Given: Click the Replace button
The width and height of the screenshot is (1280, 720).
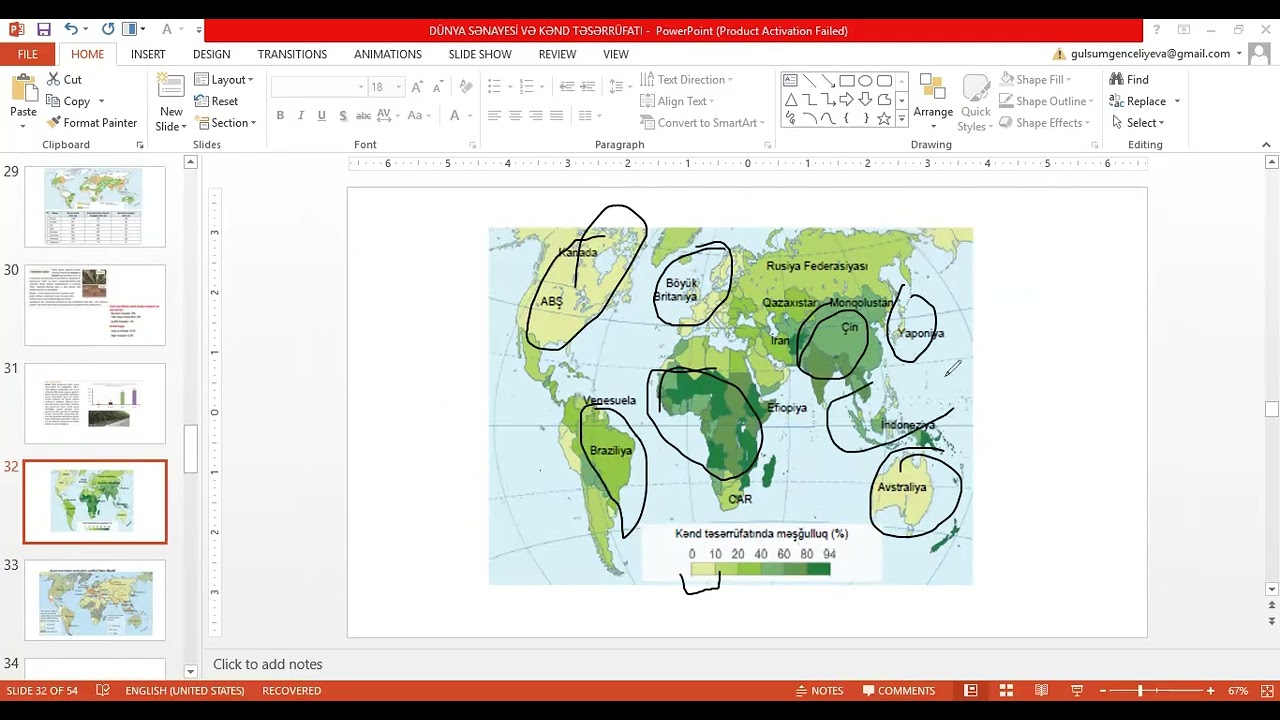Looking at the screenshot, I should tap(1137, 101).
